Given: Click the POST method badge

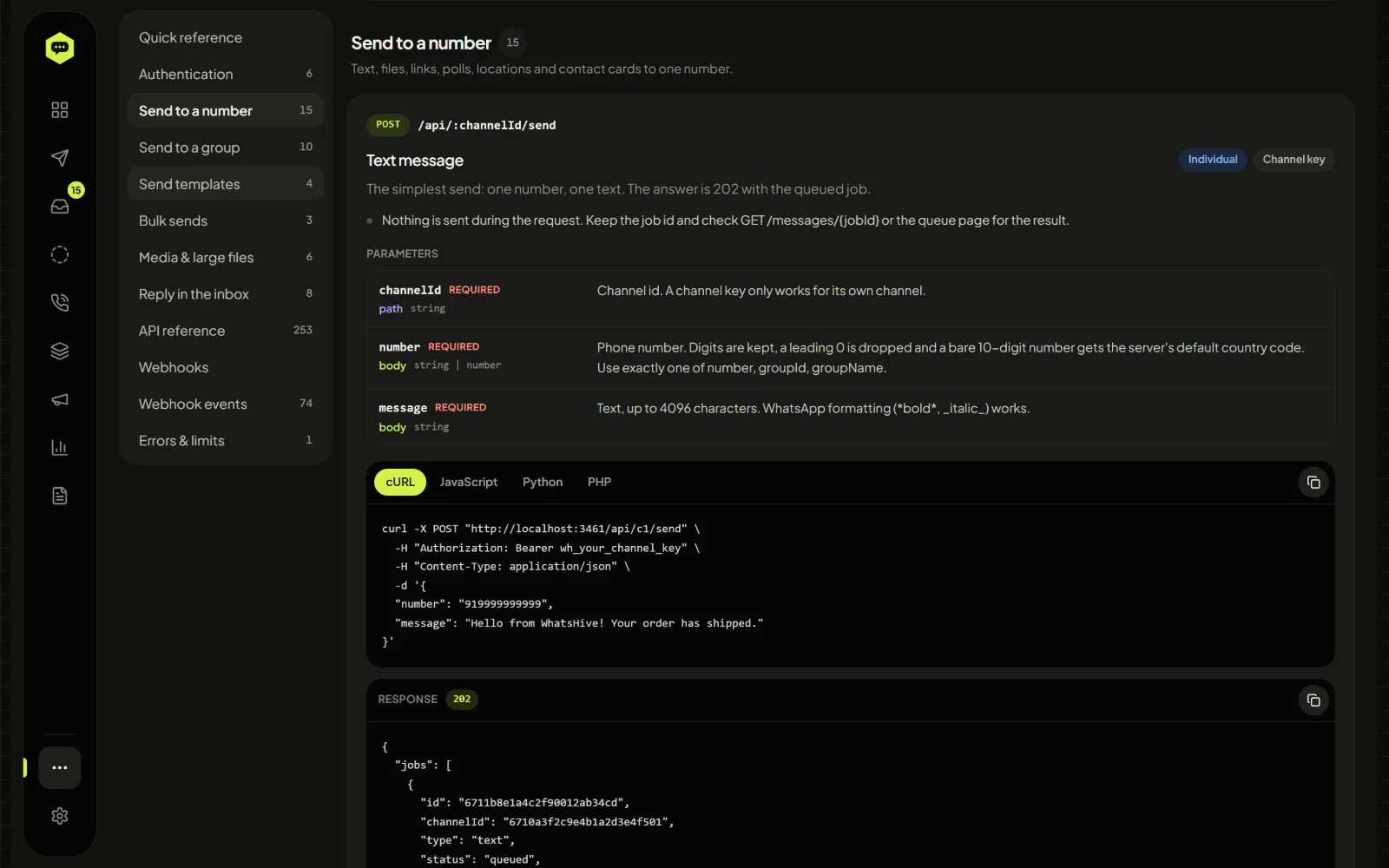Looking at the screenshot, I should 388,125.
